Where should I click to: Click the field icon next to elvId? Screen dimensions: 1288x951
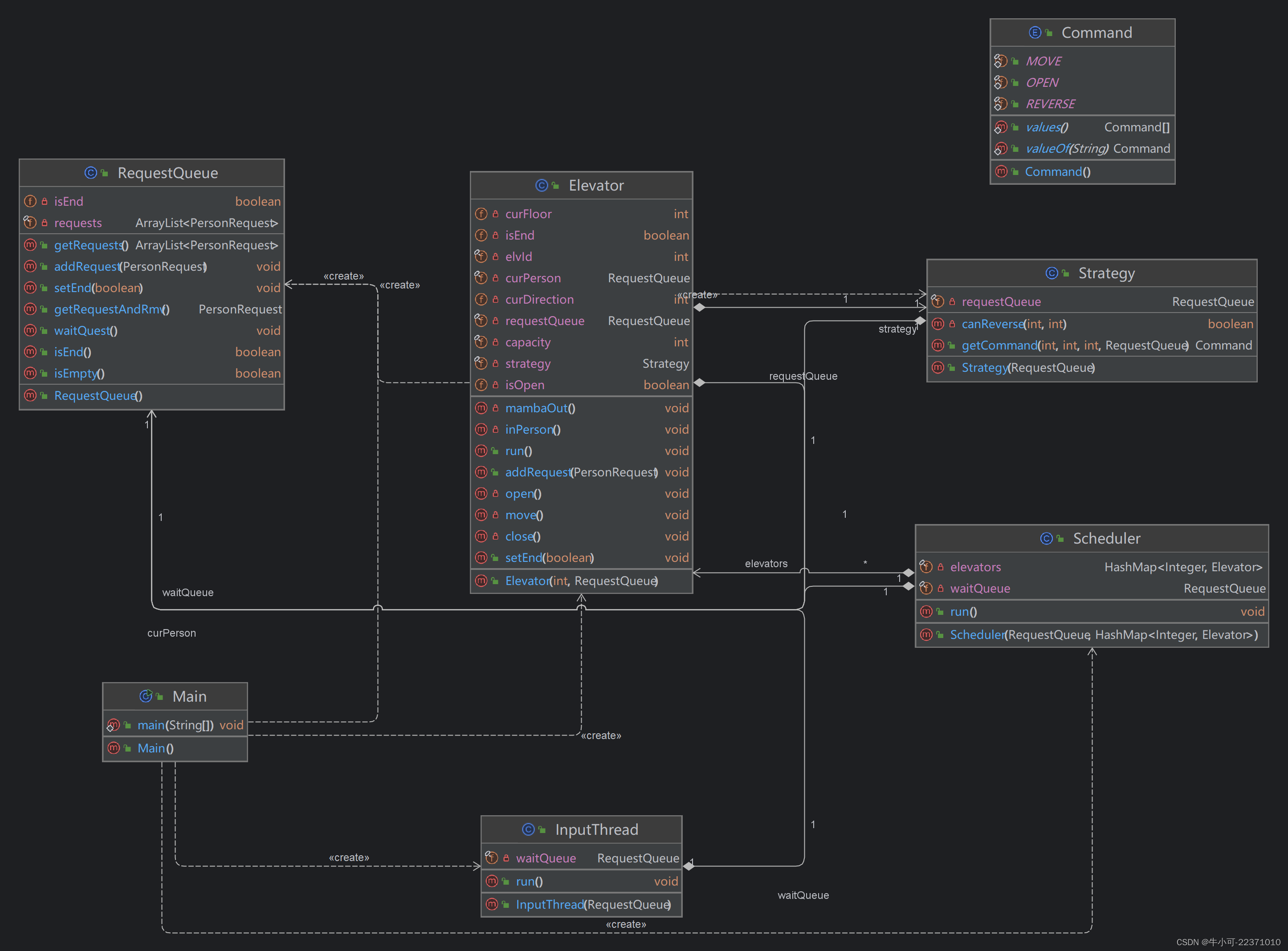click(x=481, y=257)
